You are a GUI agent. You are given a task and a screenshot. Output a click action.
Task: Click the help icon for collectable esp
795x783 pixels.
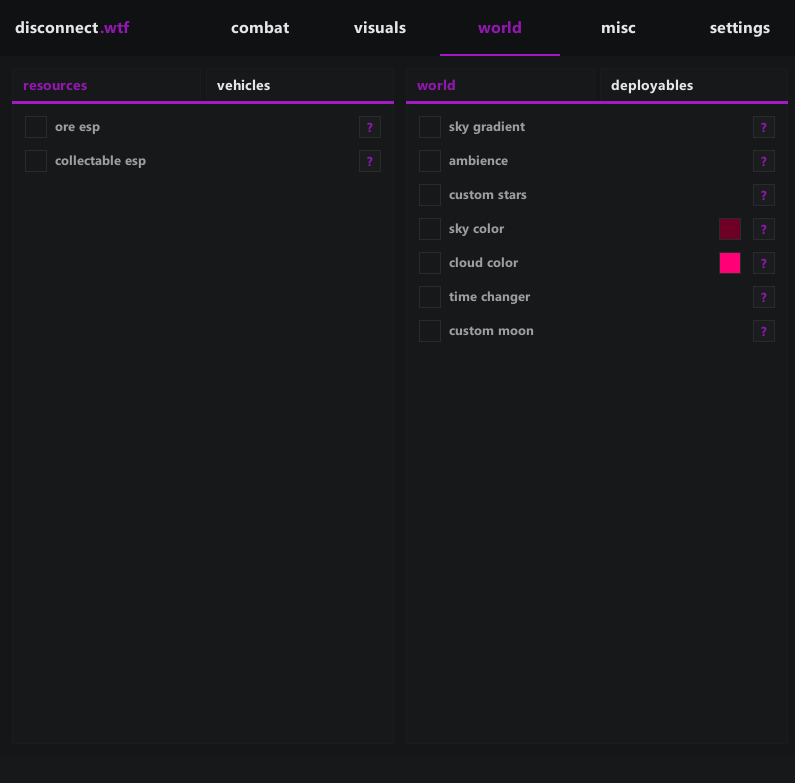[x=370, y=161]
